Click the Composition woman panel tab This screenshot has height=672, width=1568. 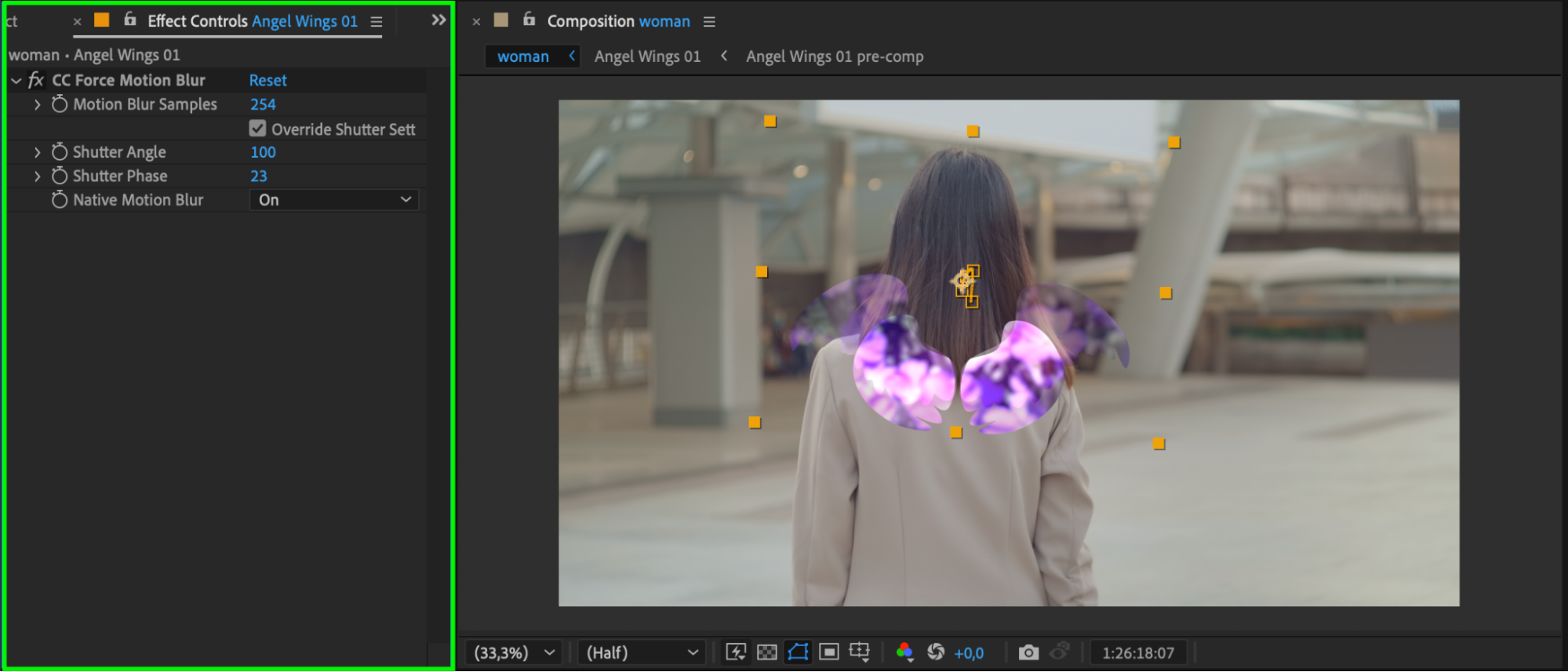pyautogui.click(x=619, y=21)
